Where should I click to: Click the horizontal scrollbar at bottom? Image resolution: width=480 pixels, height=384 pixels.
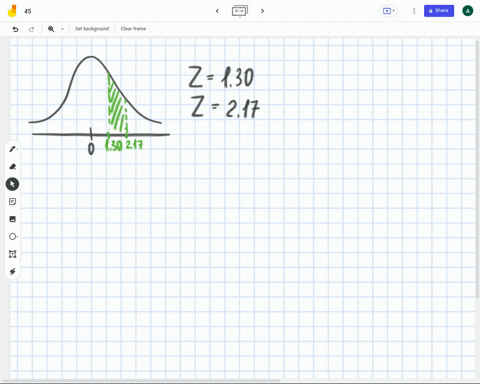141,380
